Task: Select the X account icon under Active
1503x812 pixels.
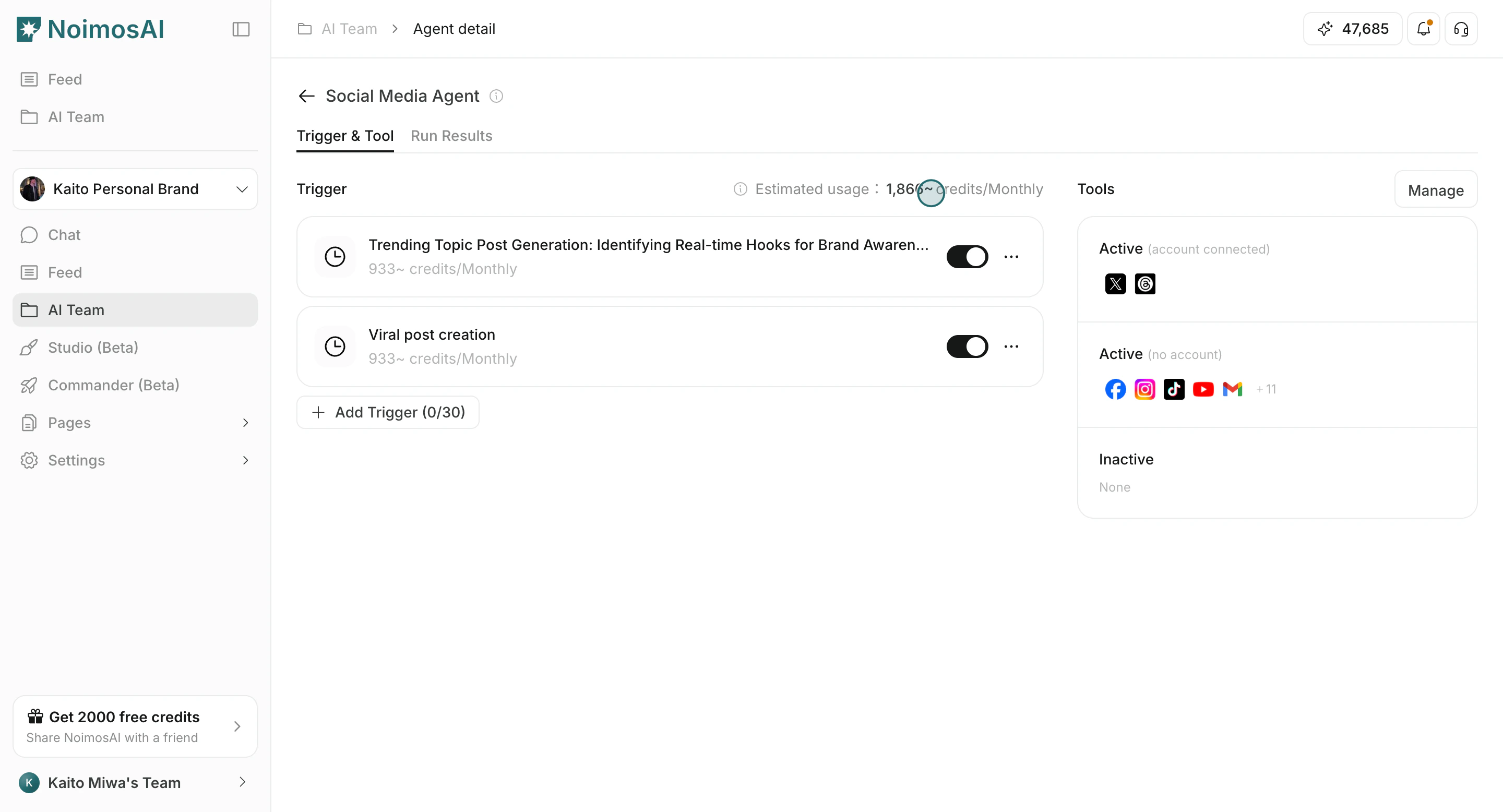Action: coord(1115,284)
